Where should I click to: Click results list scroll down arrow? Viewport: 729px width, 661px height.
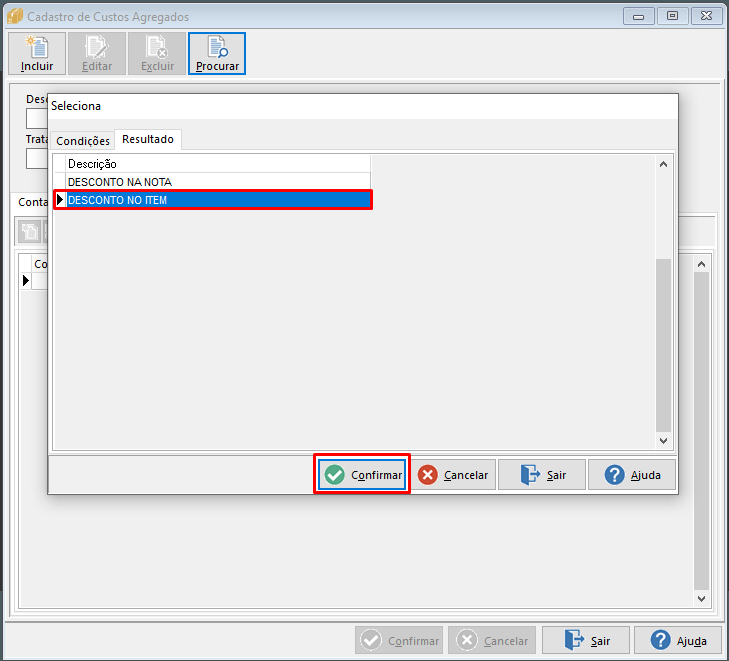pyautogui.click(x=663, y=441)
